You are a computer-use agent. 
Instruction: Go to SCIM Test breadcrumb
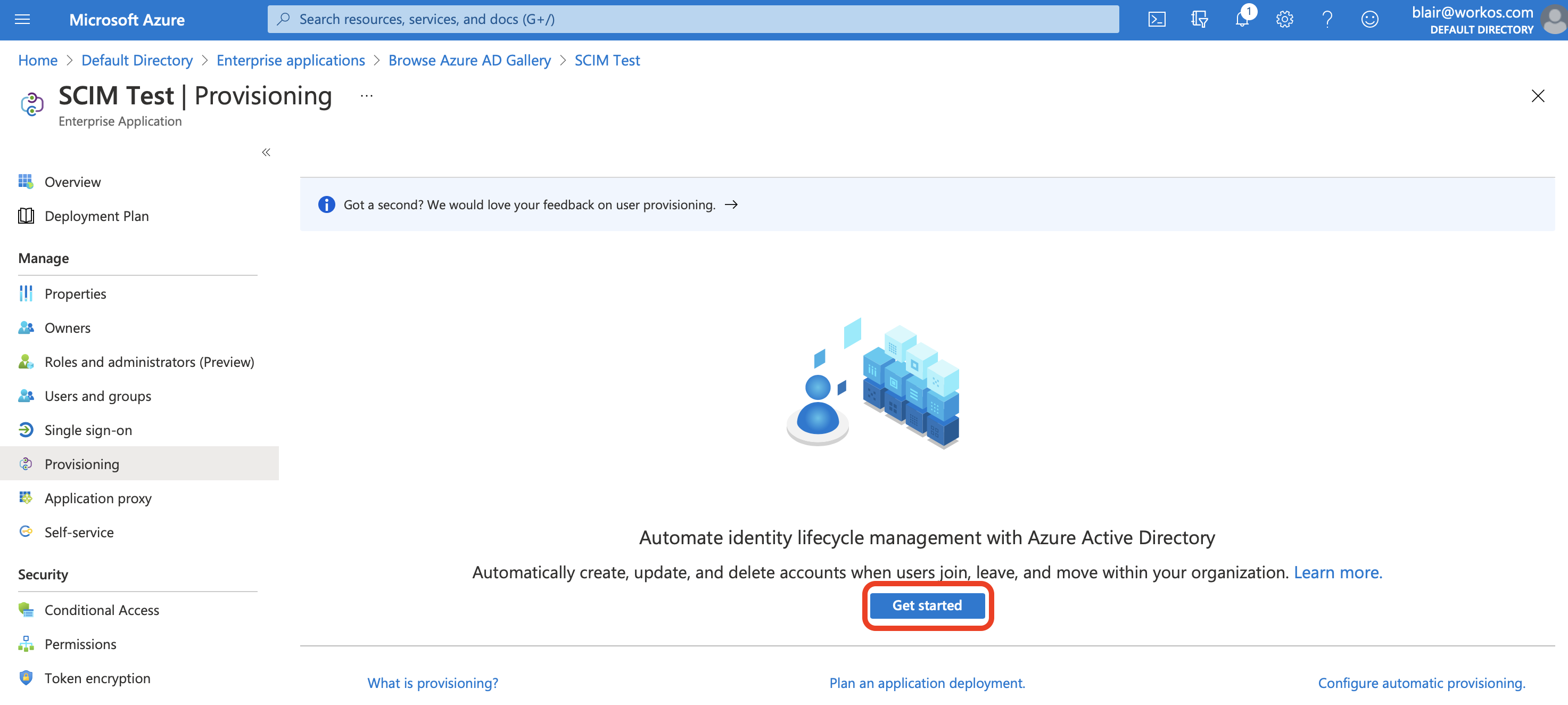tap(607, 60)
